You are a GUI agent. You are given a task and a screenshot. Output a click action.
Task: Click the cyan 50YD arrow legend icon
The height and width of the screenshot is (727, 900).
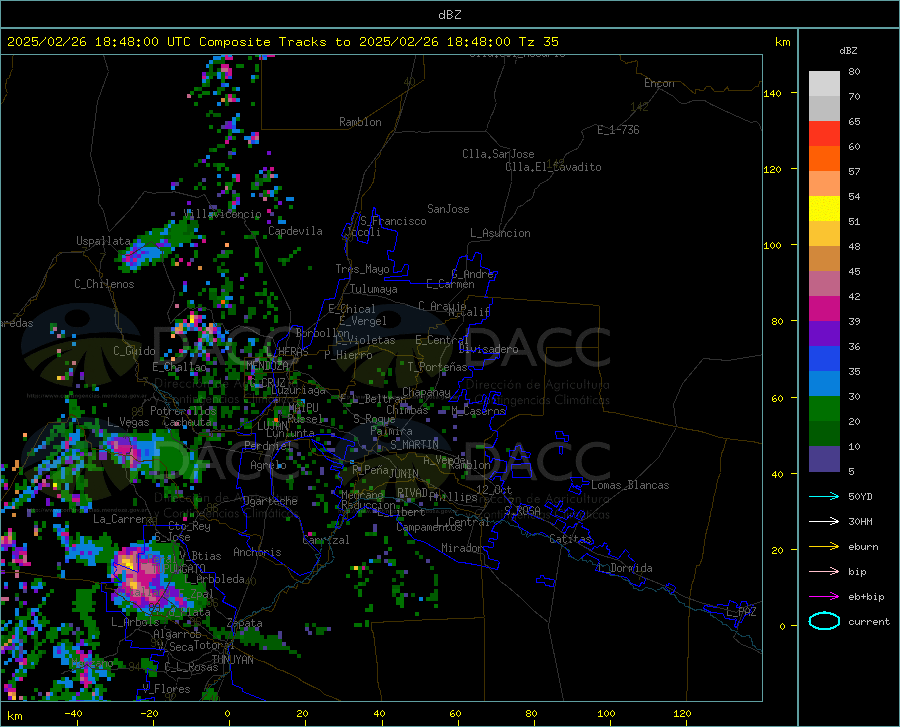click(824, 496)
